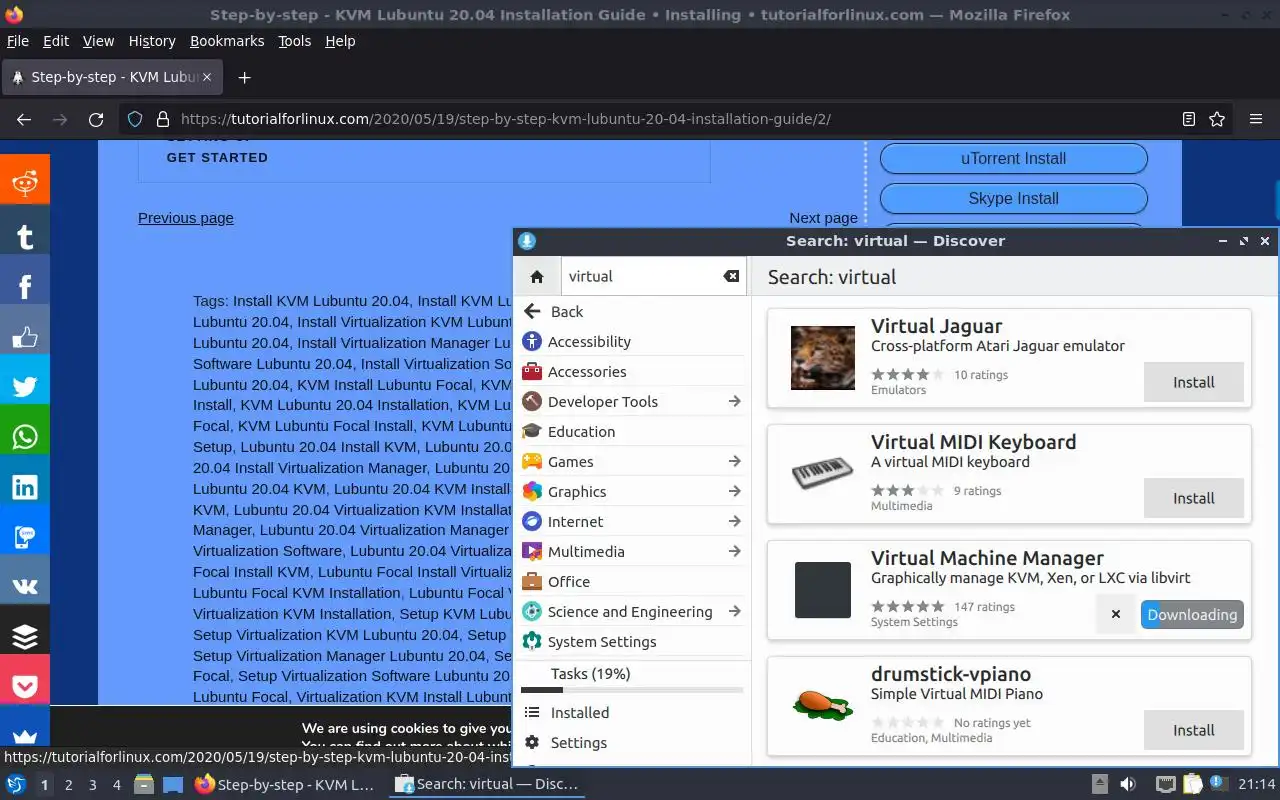Open the File menu in Firefox
Viewport: 1280px width, 800px height.
click(x=18, y=41)
